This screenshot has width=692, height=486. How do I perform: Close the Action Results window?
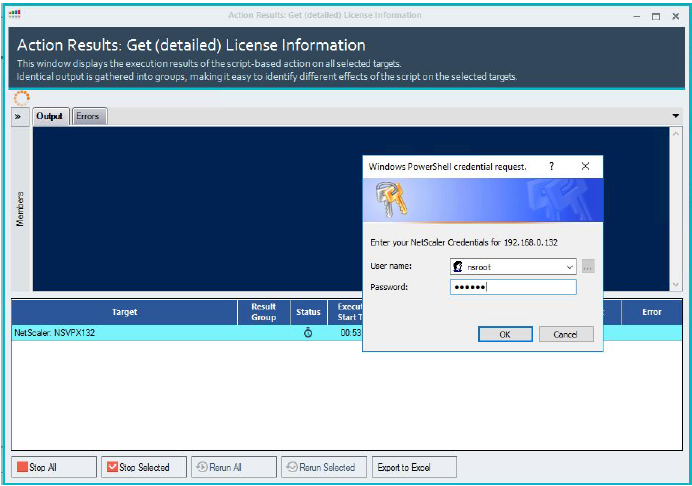point(675,17)
